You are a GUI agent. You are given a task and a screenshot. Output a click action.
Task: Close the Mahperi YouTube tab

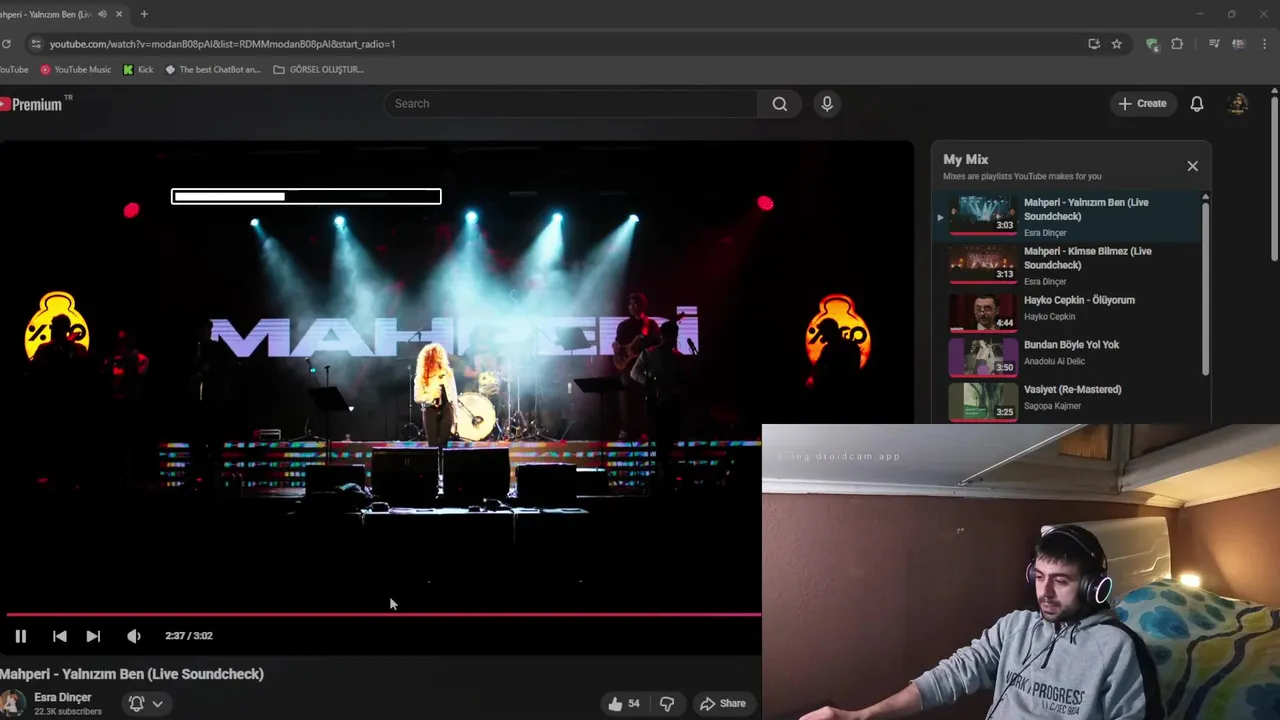tap(120, 14)
